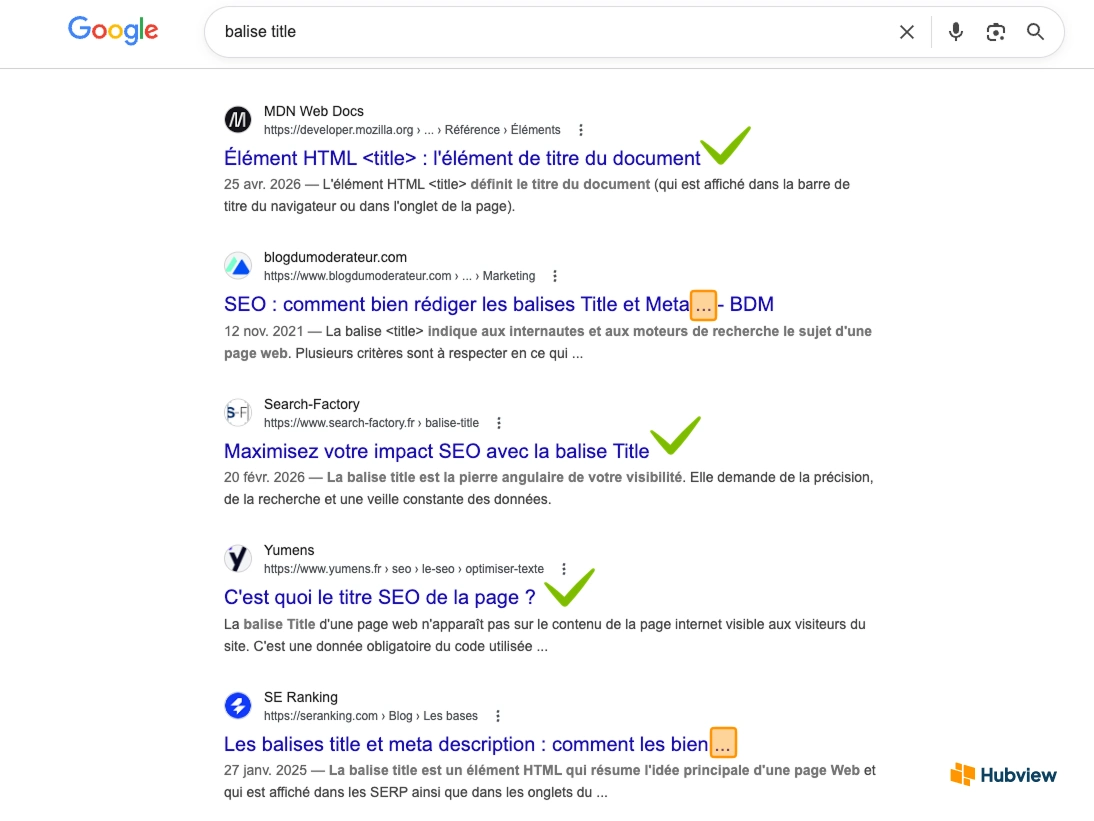Click the 12 nov. 2021 snippet text
This screenshot has width=1094, height=821.
pos(548,342)
